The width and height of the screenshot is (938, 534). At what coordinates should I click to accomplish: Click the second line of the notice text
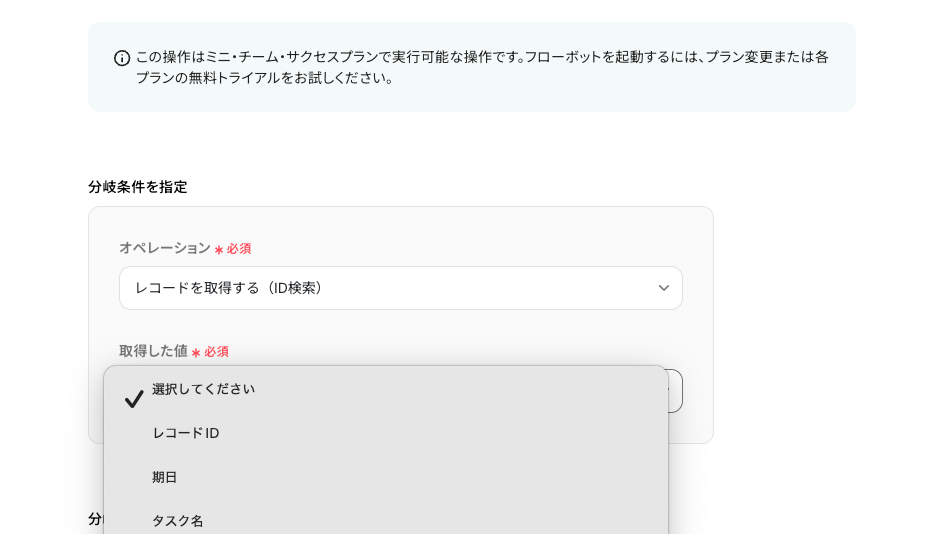pyautogui.click(x=265, y=78)
